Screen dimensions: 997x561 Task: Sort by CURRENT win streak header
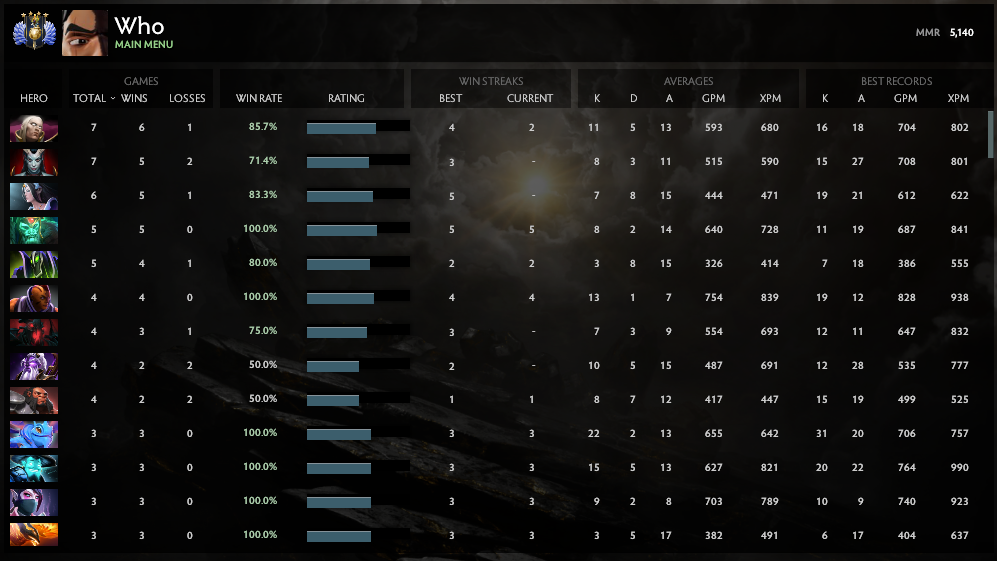[530, 98]
